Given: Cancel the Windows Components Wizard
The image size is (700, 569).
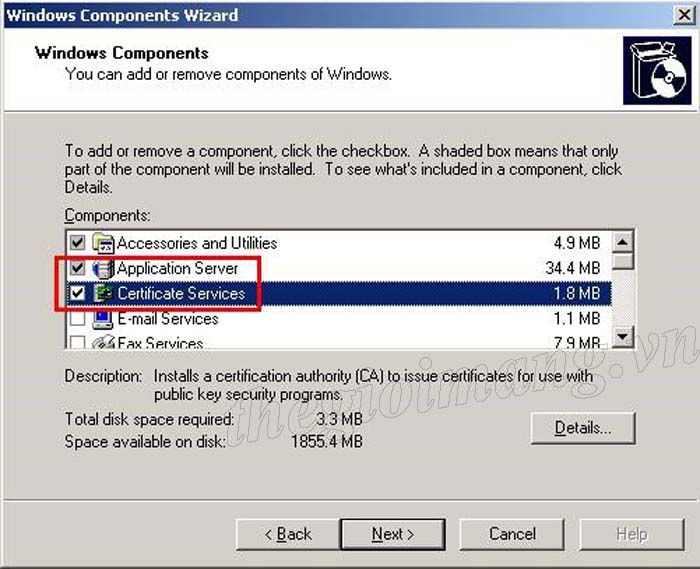Looking at the screenshot, I should (512, 534).
